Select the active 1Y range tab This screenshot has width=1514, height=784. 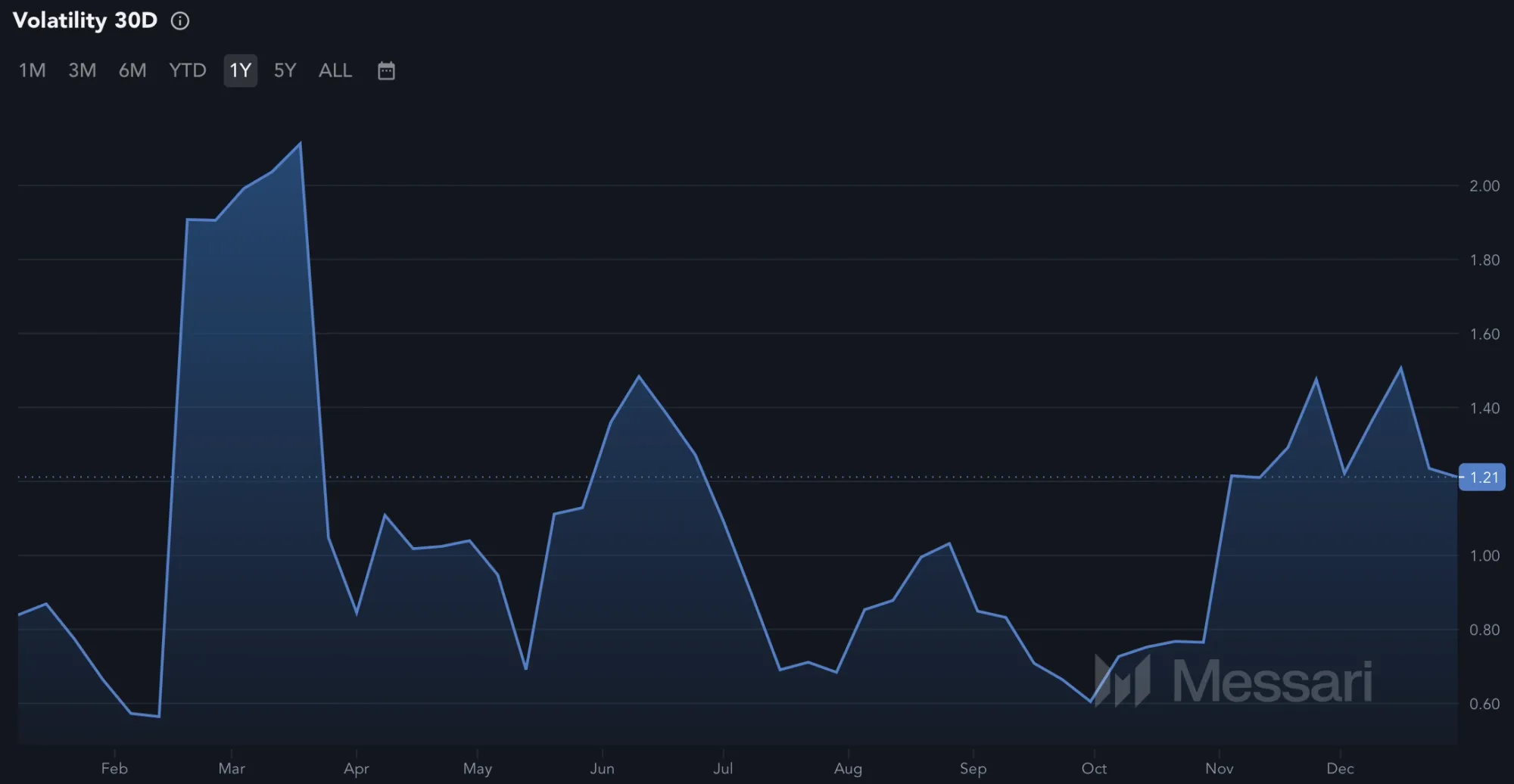241,70
